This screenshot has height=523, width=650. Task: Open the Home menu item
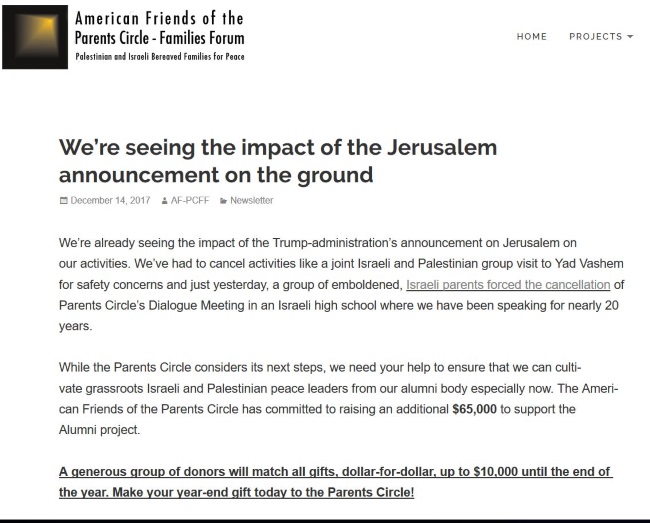(x=531, y=37)
